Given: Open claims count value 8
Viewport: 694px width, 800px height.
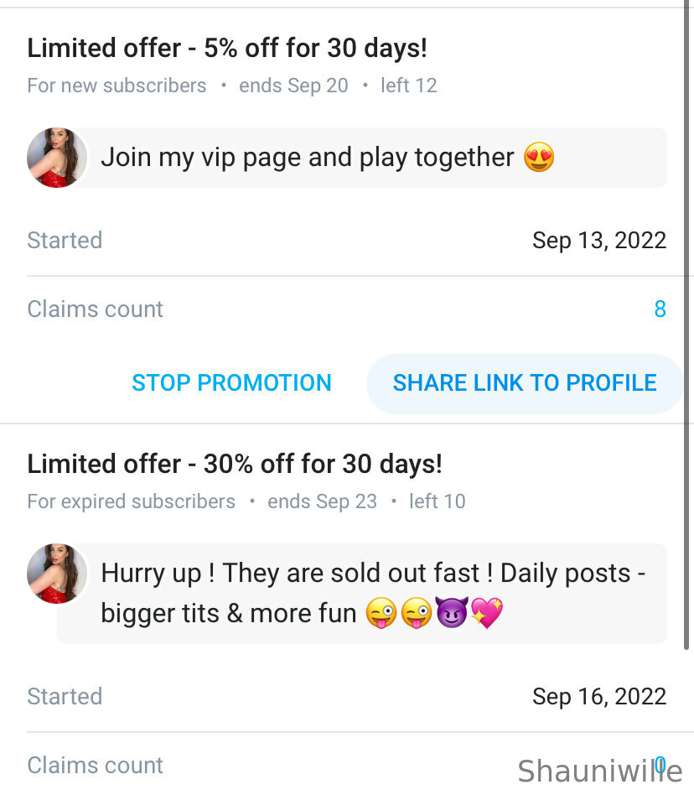Looking at the screenshot, I should pos(659,310).
